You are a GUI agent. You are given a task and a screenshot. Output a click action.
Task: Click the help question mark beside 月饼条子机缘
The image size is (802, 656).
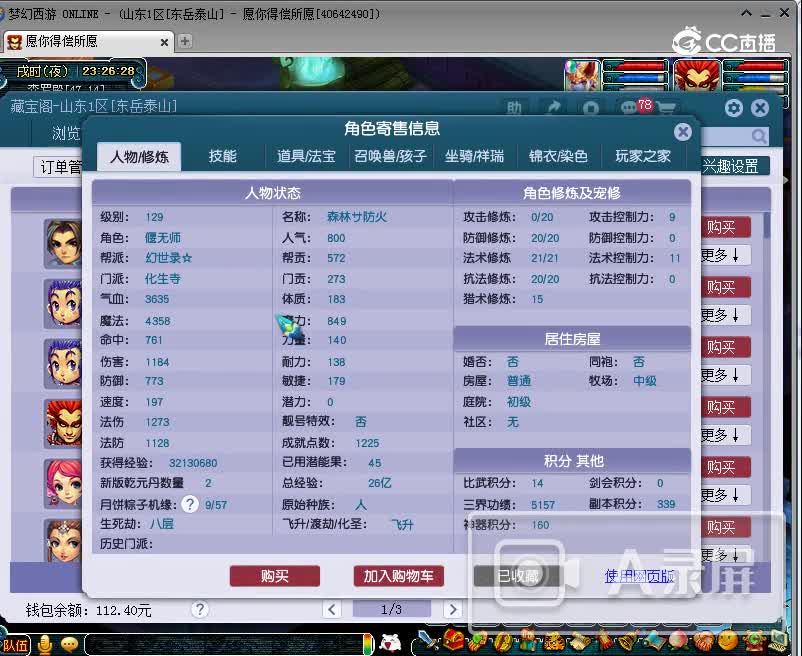click(190, 504)
